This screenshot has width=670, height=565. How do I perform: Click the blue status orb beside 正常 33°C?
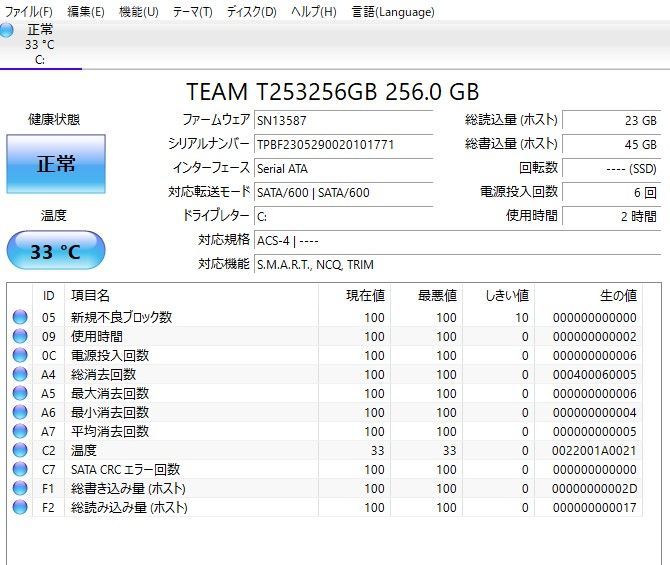click(6, 30)
